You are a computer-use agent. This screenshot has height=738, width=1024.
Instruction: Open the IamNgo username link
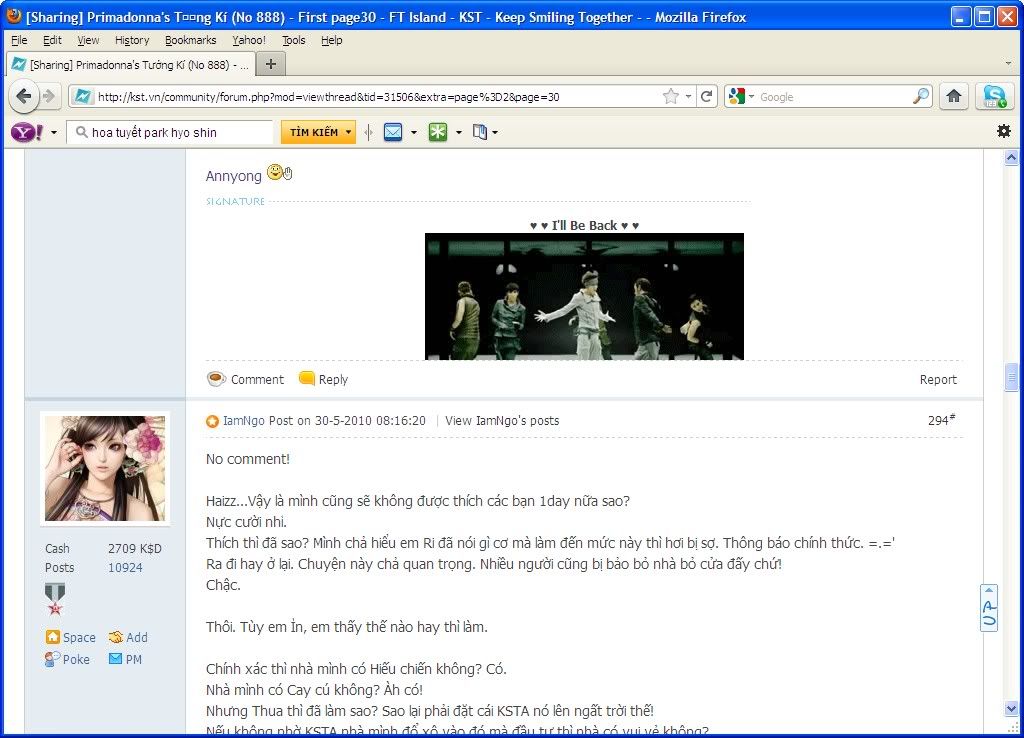tap(244, 421)
